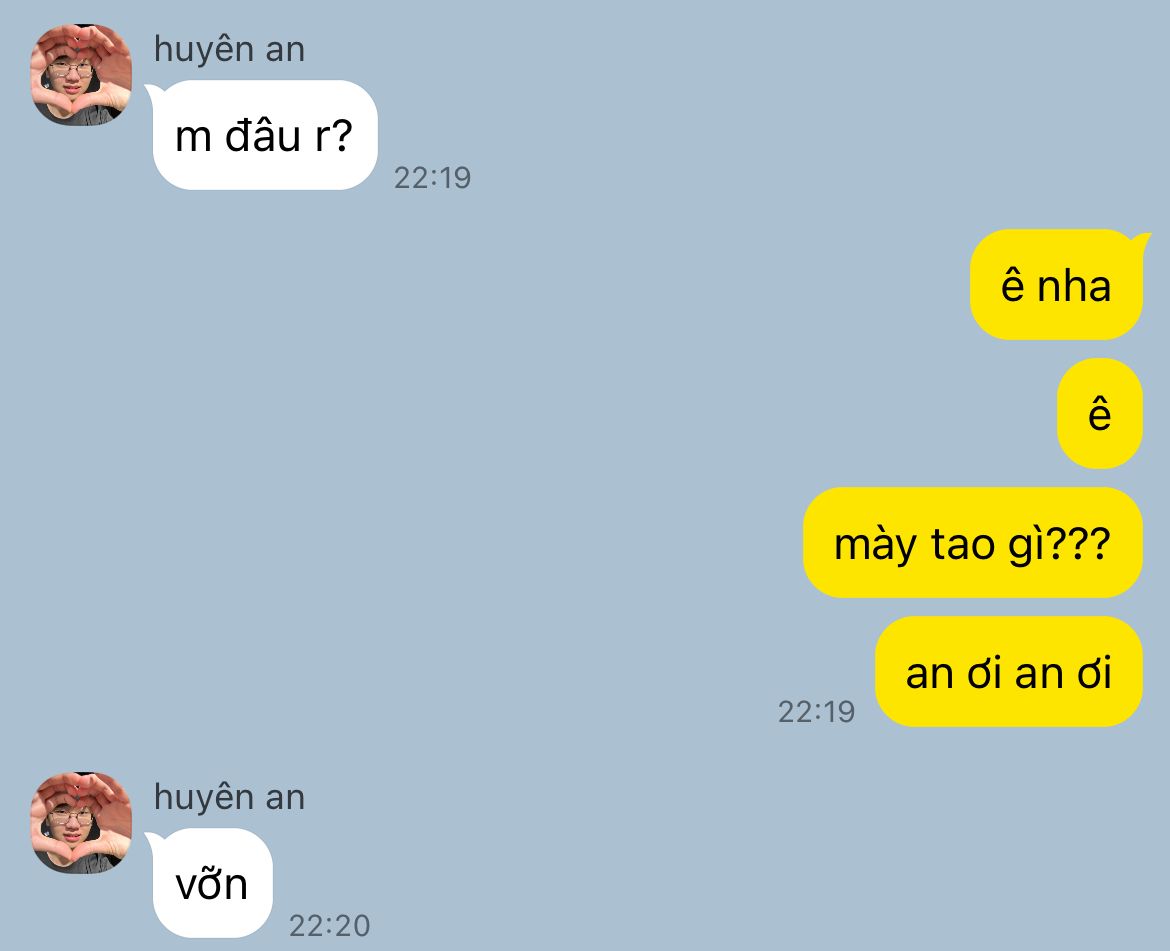
Task: Tap the 22:19 timestamp next to 'm đâu r?'
Action: (x=433, y=178)
